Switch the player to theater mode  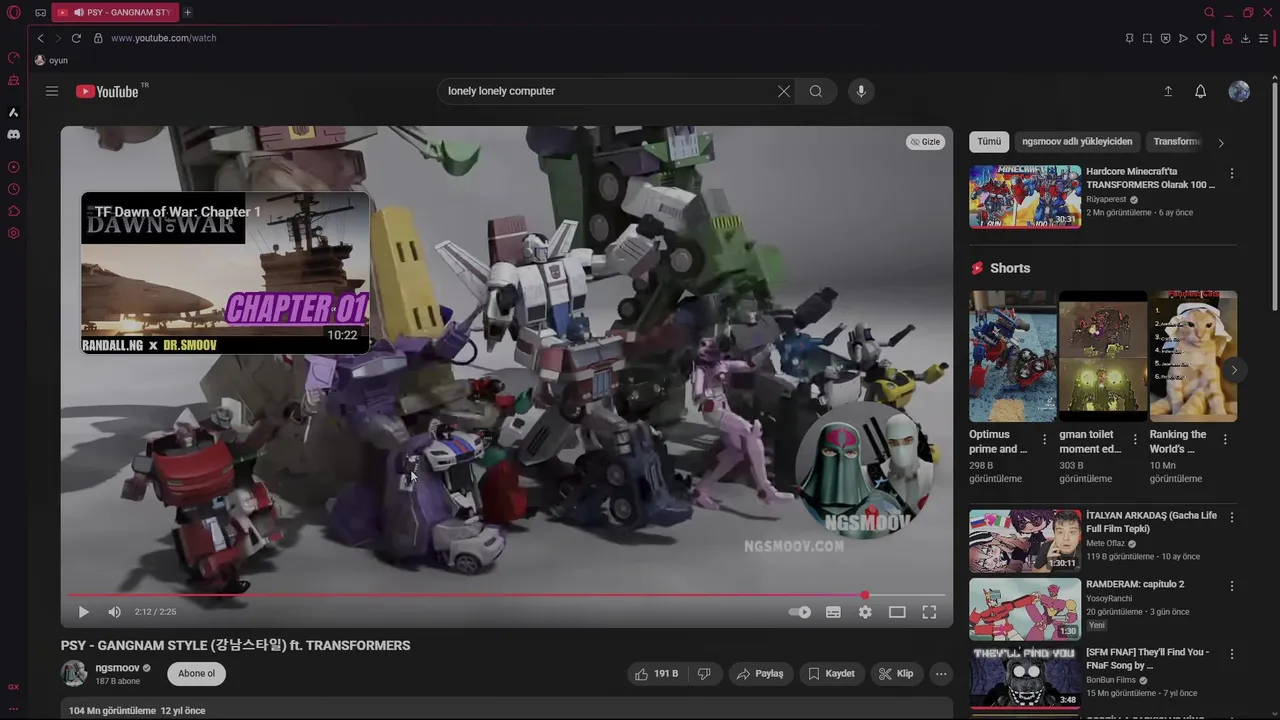coord(897,612)
